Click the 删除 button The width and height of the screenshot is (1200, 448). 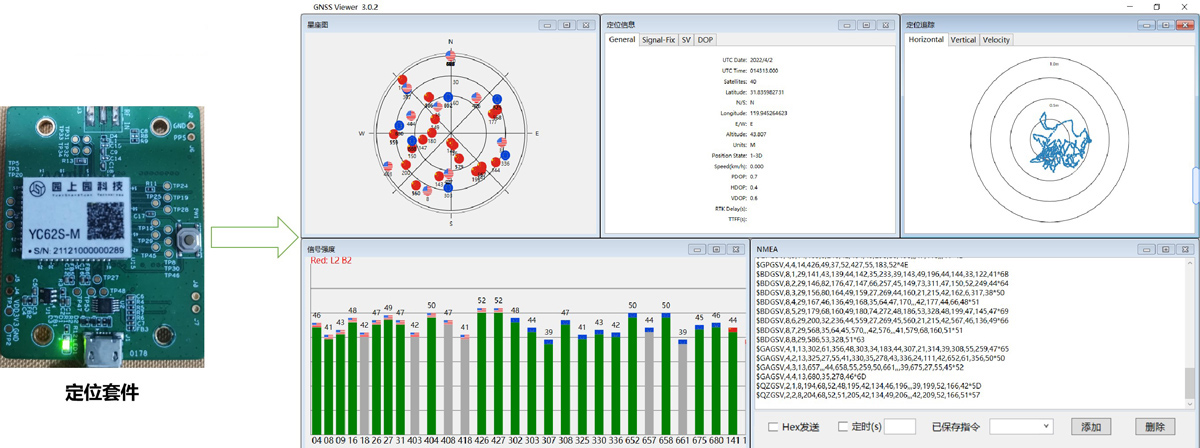(x=1155, y=427)
